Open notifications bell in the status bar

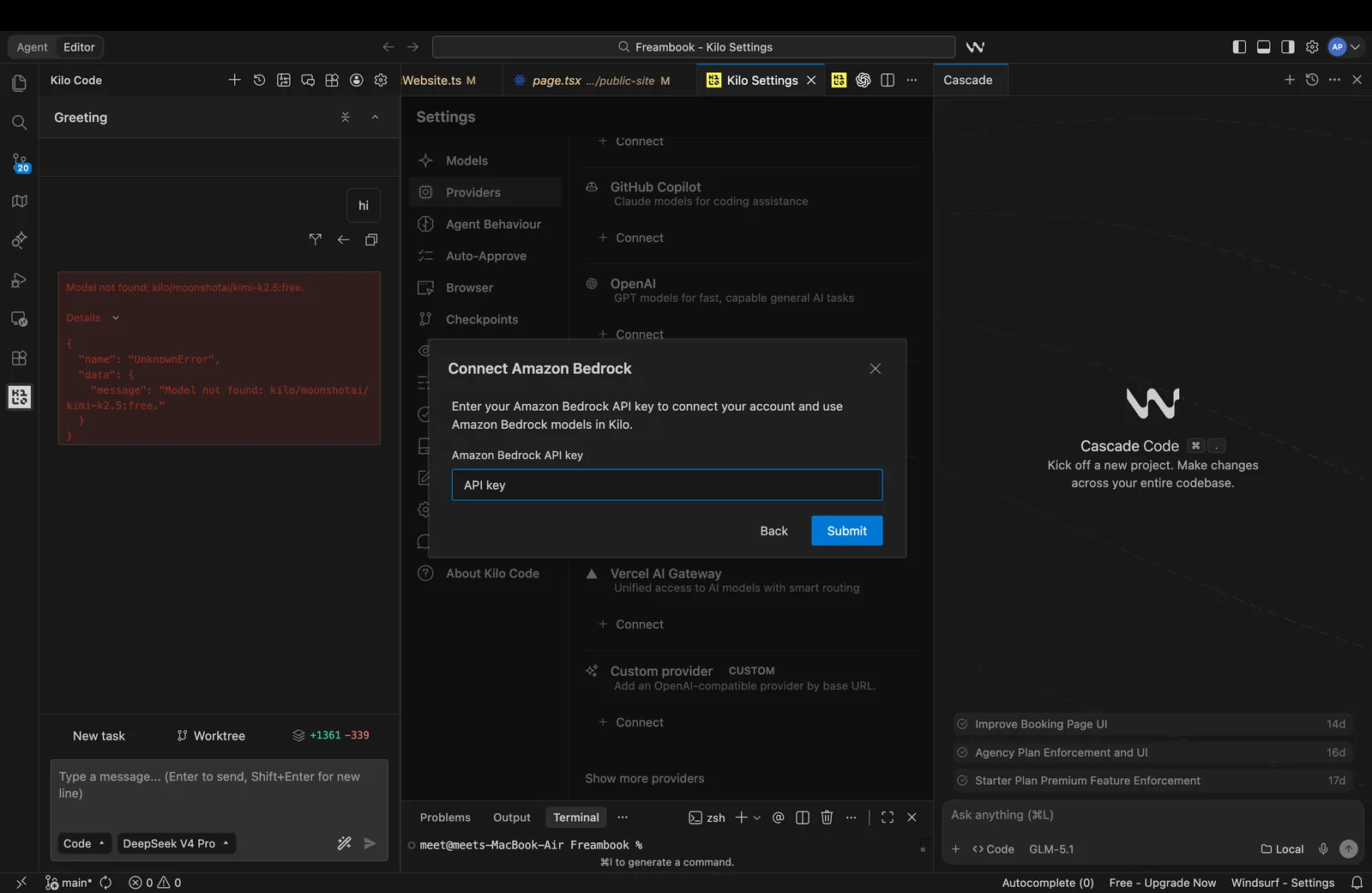click(x=1357, y=883)
